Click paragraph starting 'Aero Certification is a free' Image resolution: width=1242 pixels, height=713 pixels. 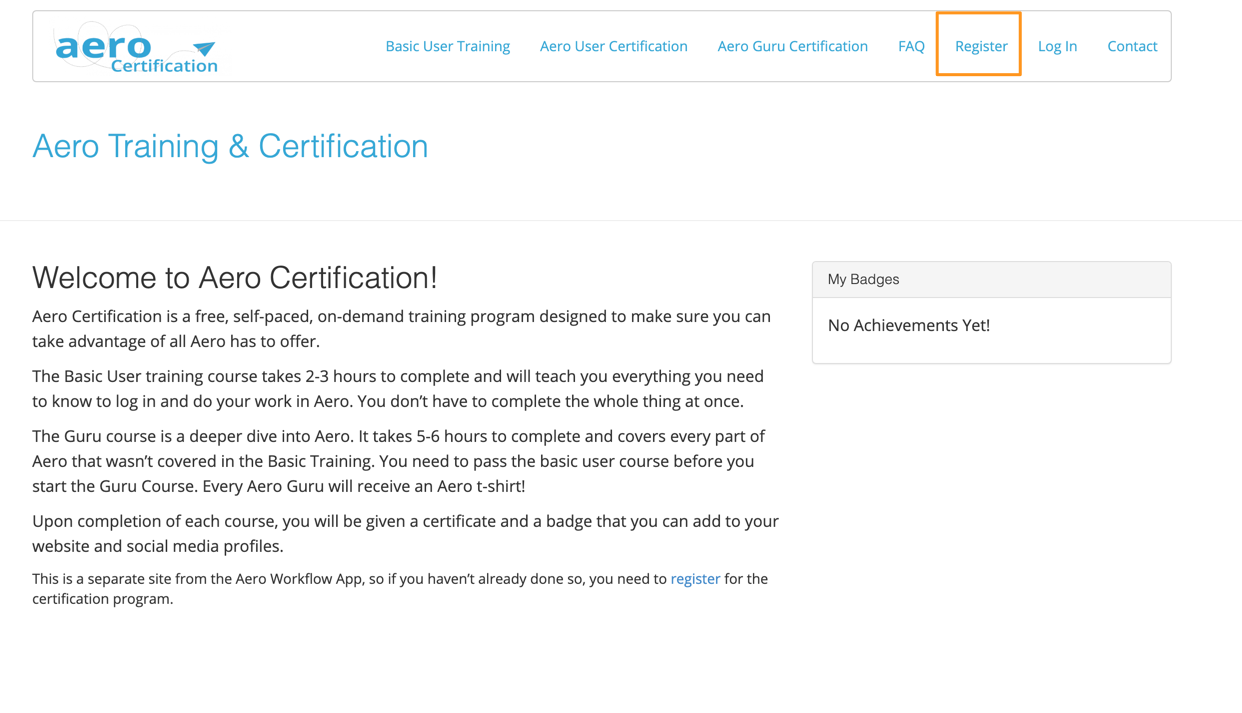(402, 329)
